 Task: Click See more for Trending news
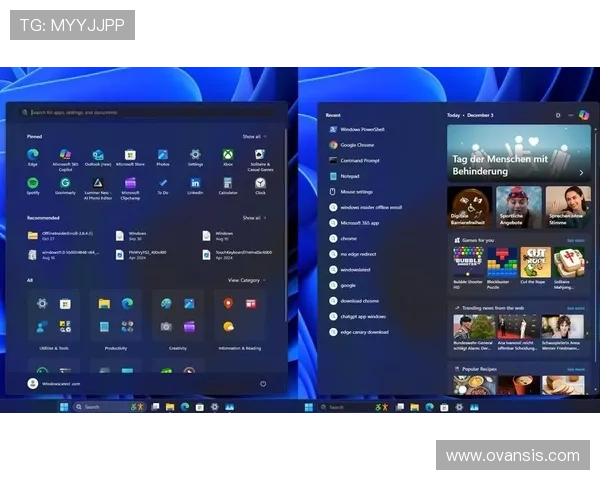click(575, 308)
